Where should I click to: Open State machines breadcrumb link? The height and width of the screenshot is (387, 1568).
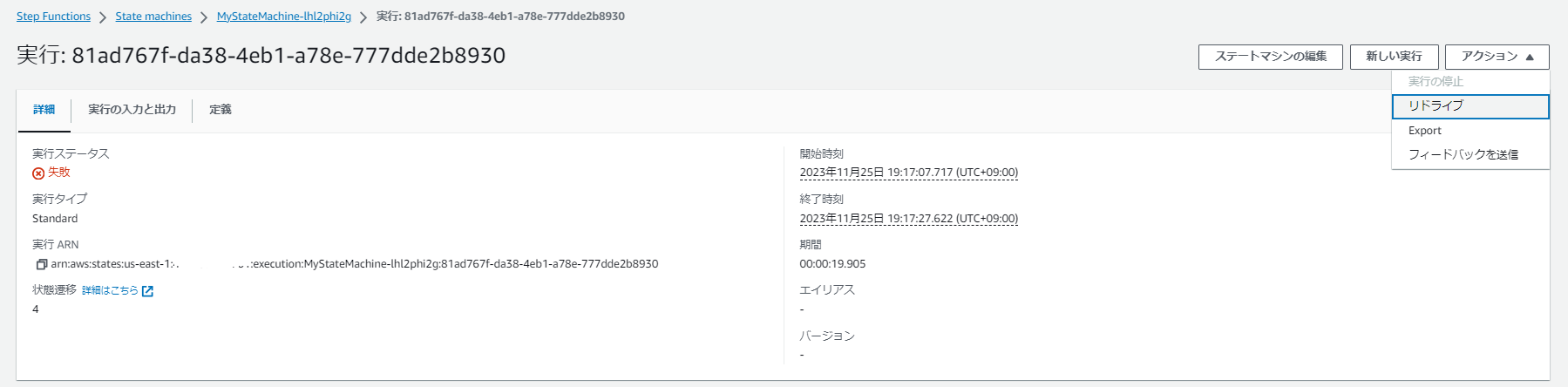click(x=153, y=17)
